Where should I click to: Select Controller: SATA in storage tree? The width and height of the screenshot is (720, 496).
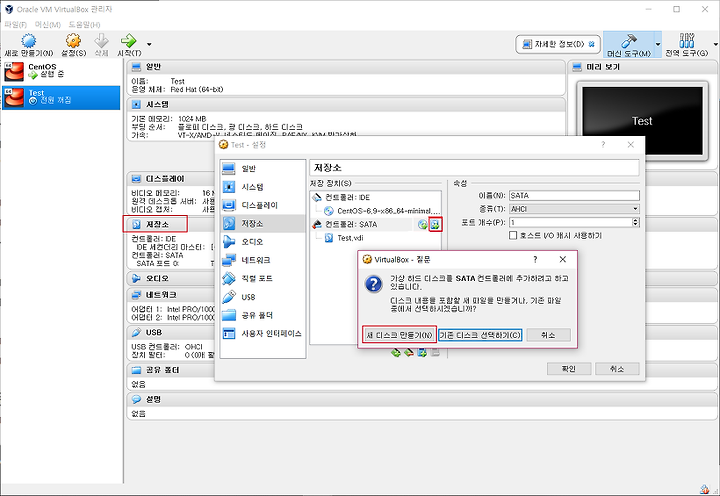coord(351,225)
